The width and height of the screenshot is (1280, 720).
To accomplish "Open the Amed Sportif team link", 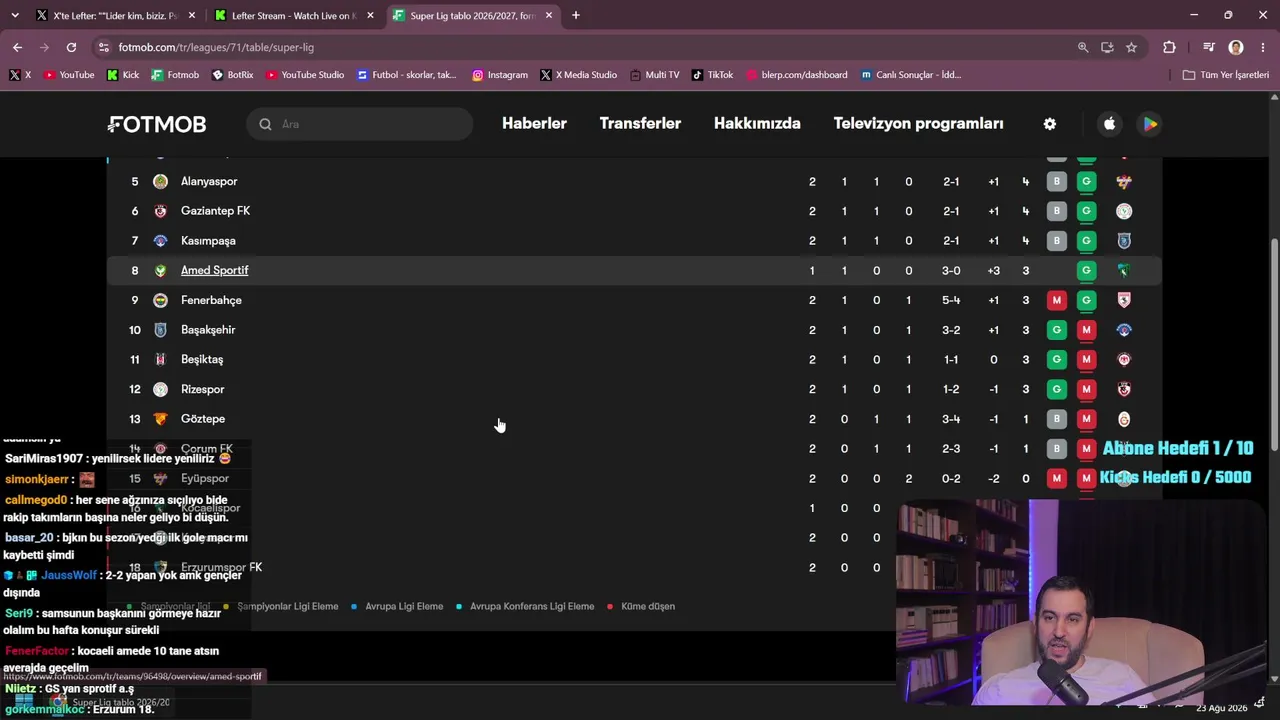I will click(x=214, y=270).
